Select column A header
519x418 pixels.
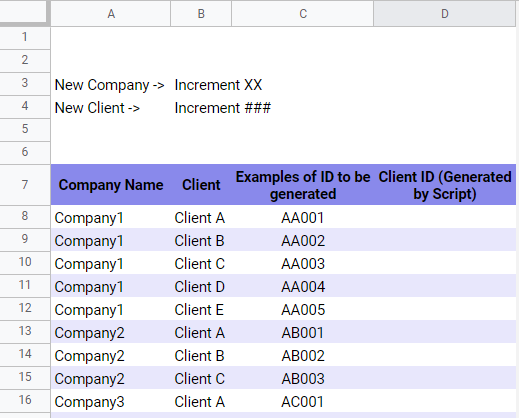111,14
